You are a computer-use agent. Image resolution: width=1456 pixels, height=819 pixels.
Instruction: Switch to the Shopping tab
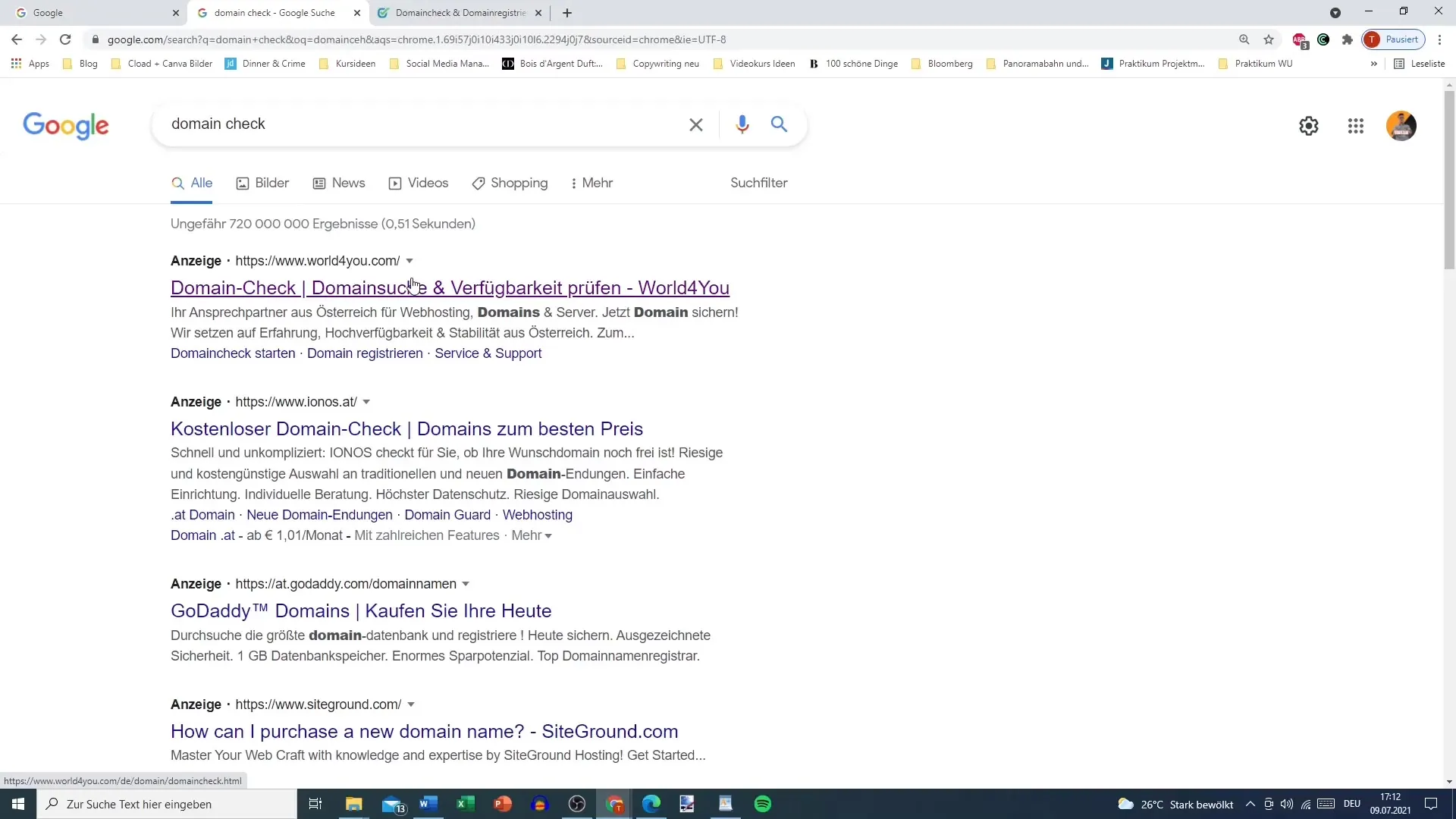point(510,183)
